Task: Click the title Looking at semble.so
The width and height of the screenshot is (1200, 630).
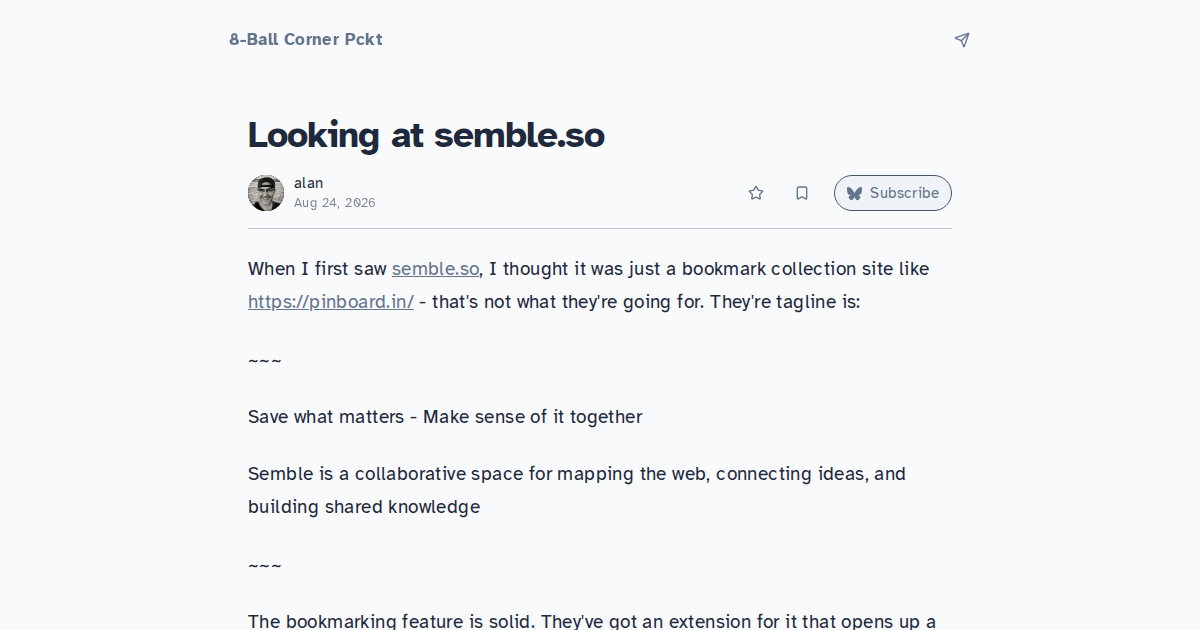Action: (x=426, y=135)
